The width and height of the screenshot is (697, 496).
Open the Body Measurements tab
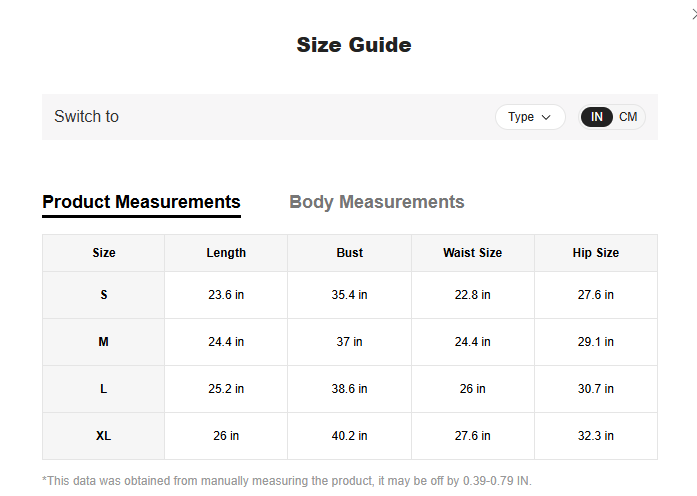pos(377,202)
